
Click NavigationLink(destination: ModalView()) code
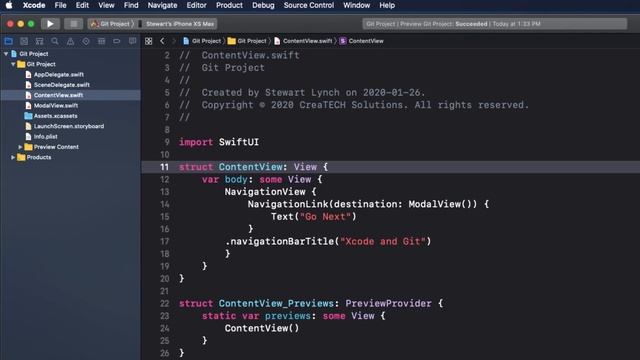coord(362,204)
